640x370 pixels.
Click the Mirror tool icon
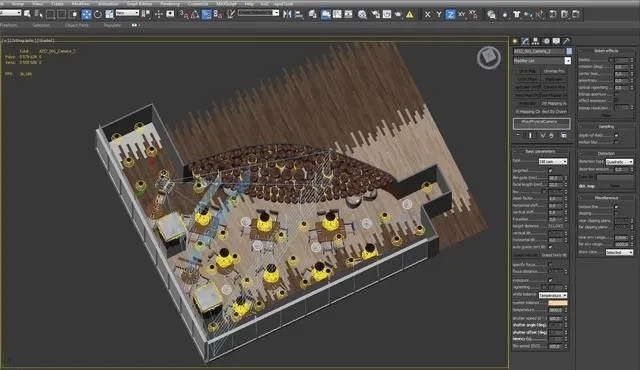[287, 14]
